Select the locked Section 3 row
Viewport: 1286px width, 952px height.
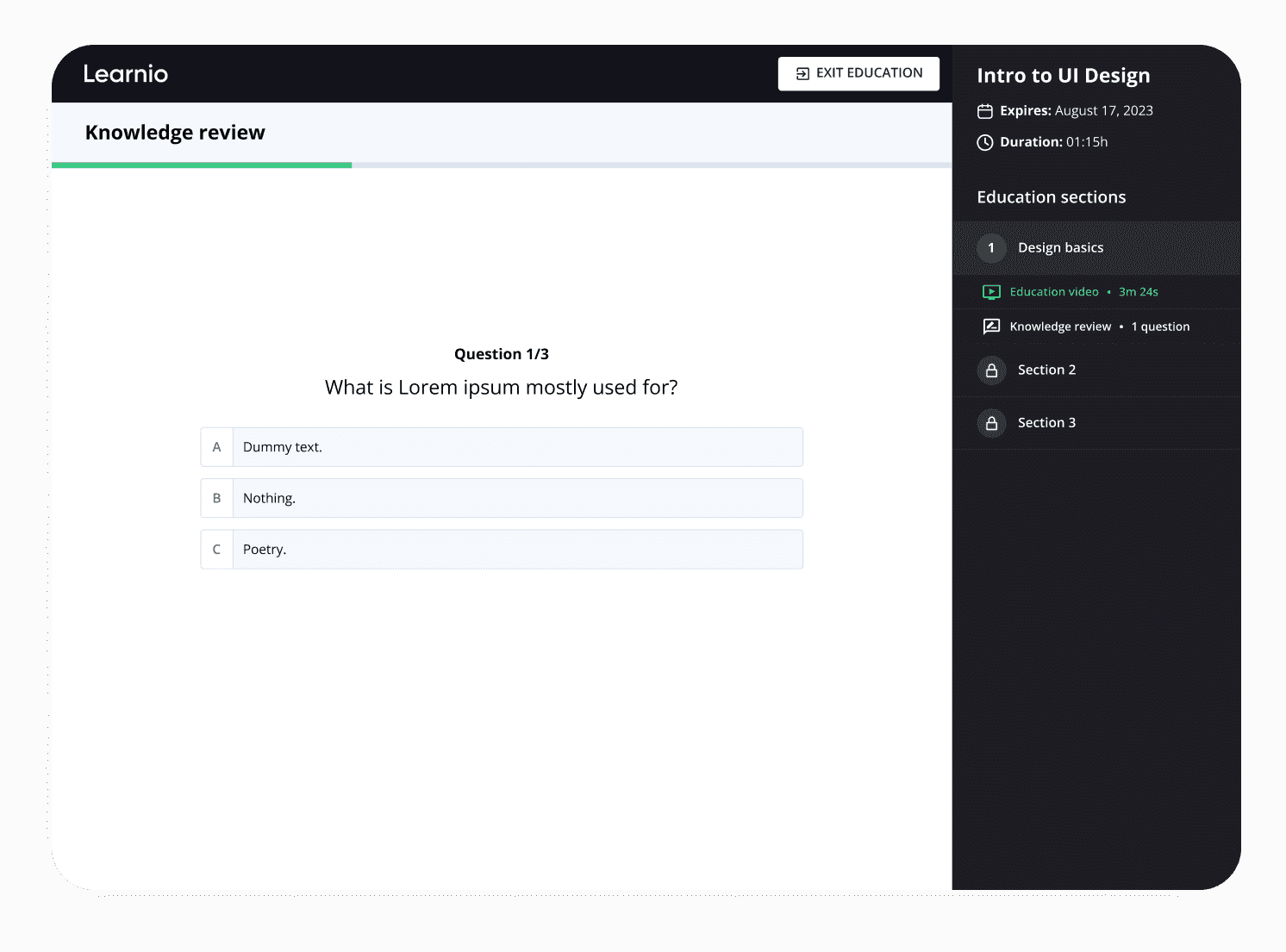1096,423
